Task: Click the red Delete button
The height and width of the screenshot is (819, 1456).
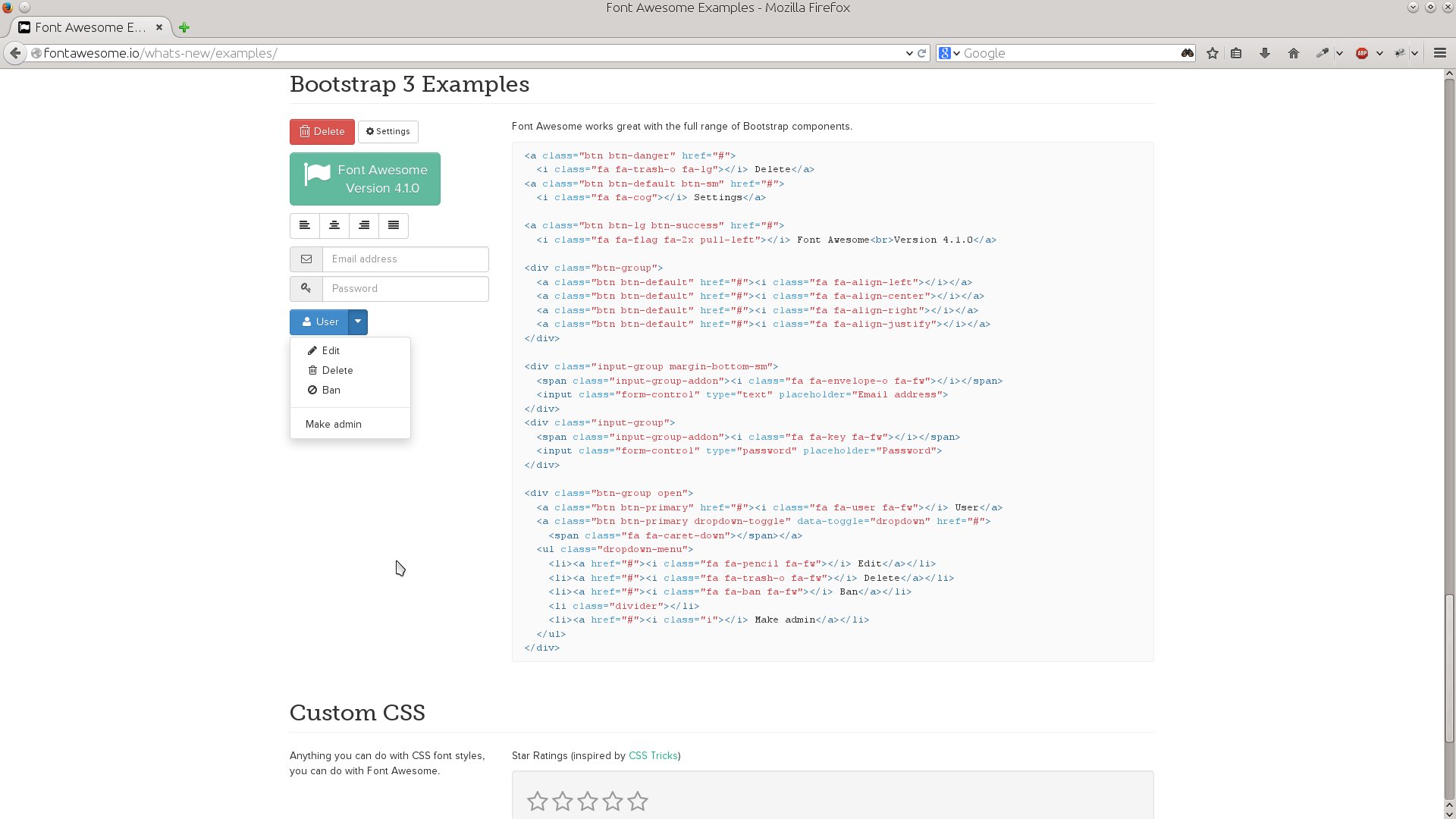Action: point(322,132)
